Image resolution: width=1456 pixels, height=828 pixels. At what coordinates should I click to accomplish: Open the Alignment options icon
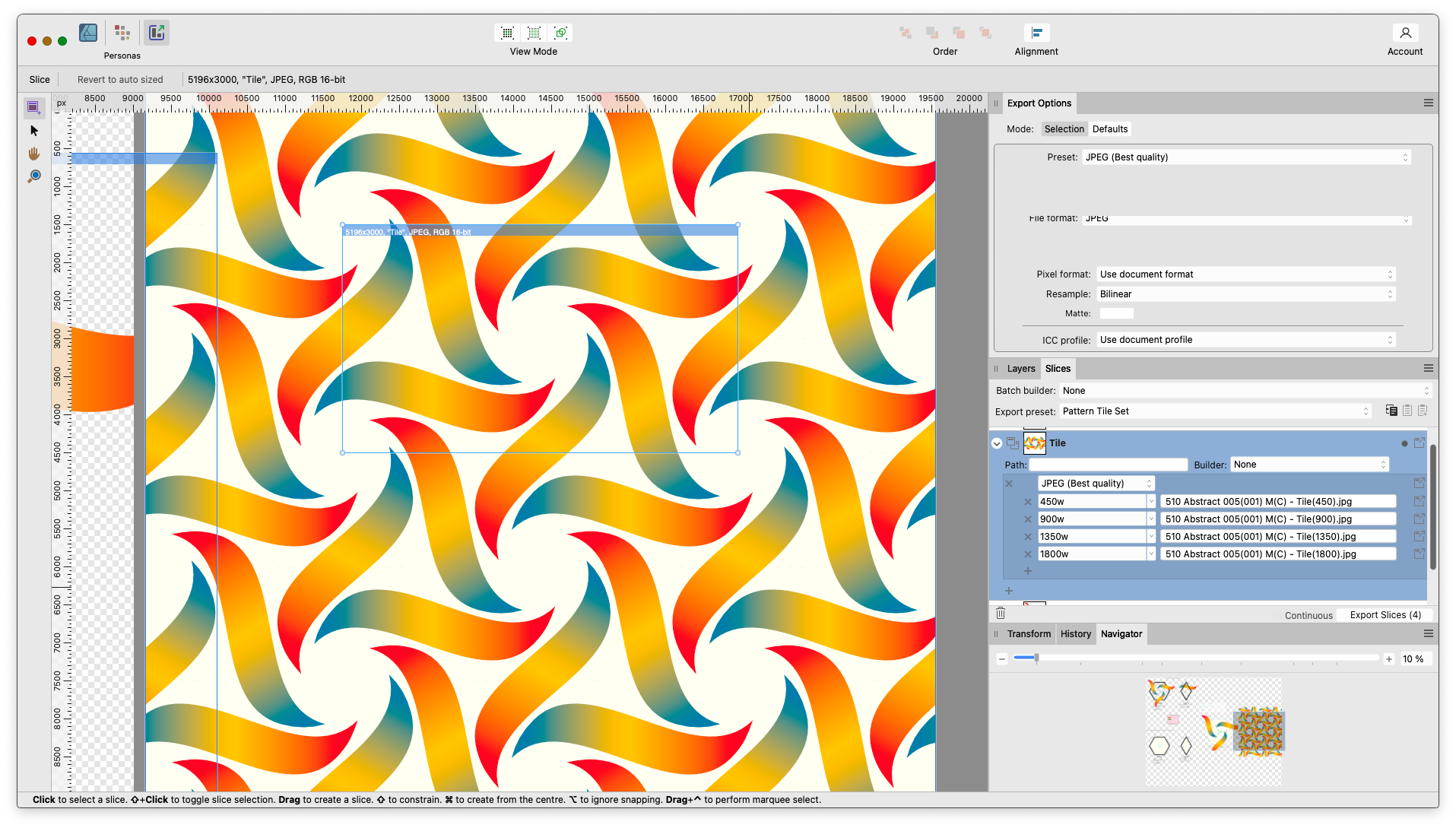[1036, 33]
